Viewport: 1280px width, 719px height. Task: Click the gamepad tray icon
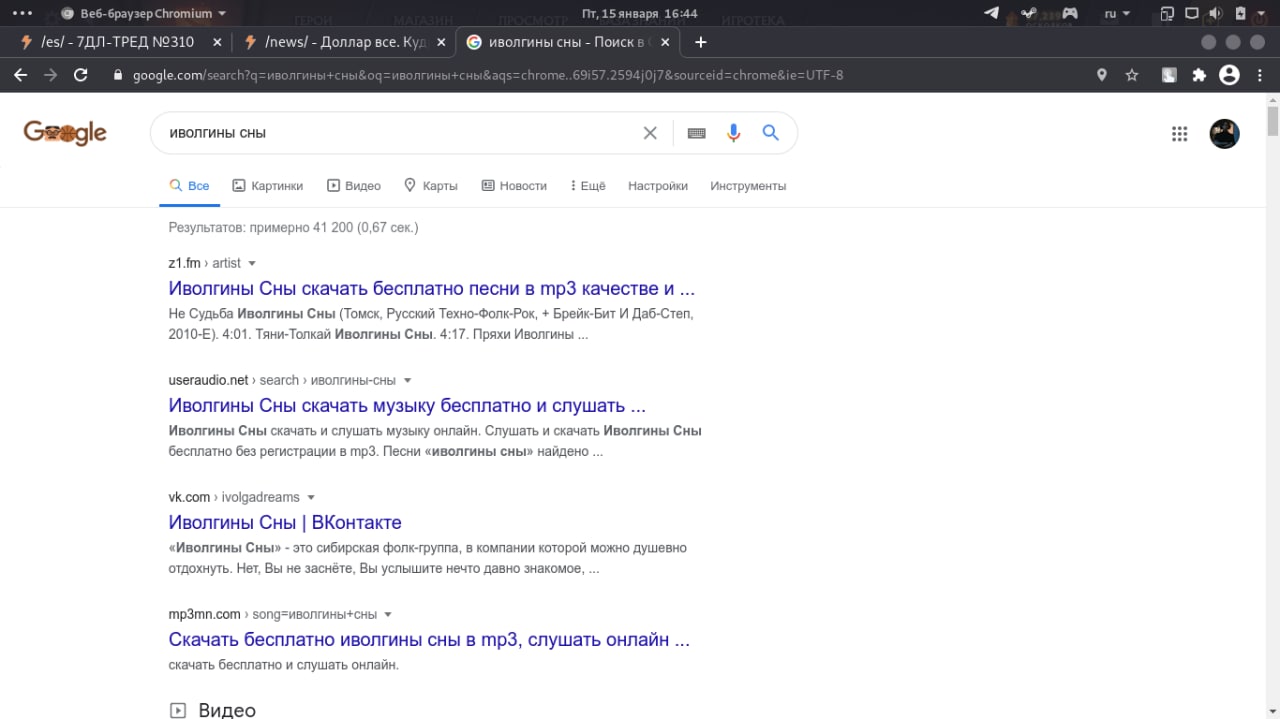pyautogui.click(x=1069, y=14)
